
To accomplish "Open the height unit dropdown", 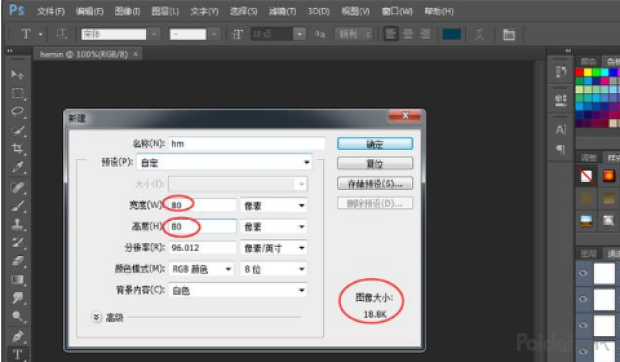I will pos(274,227).
